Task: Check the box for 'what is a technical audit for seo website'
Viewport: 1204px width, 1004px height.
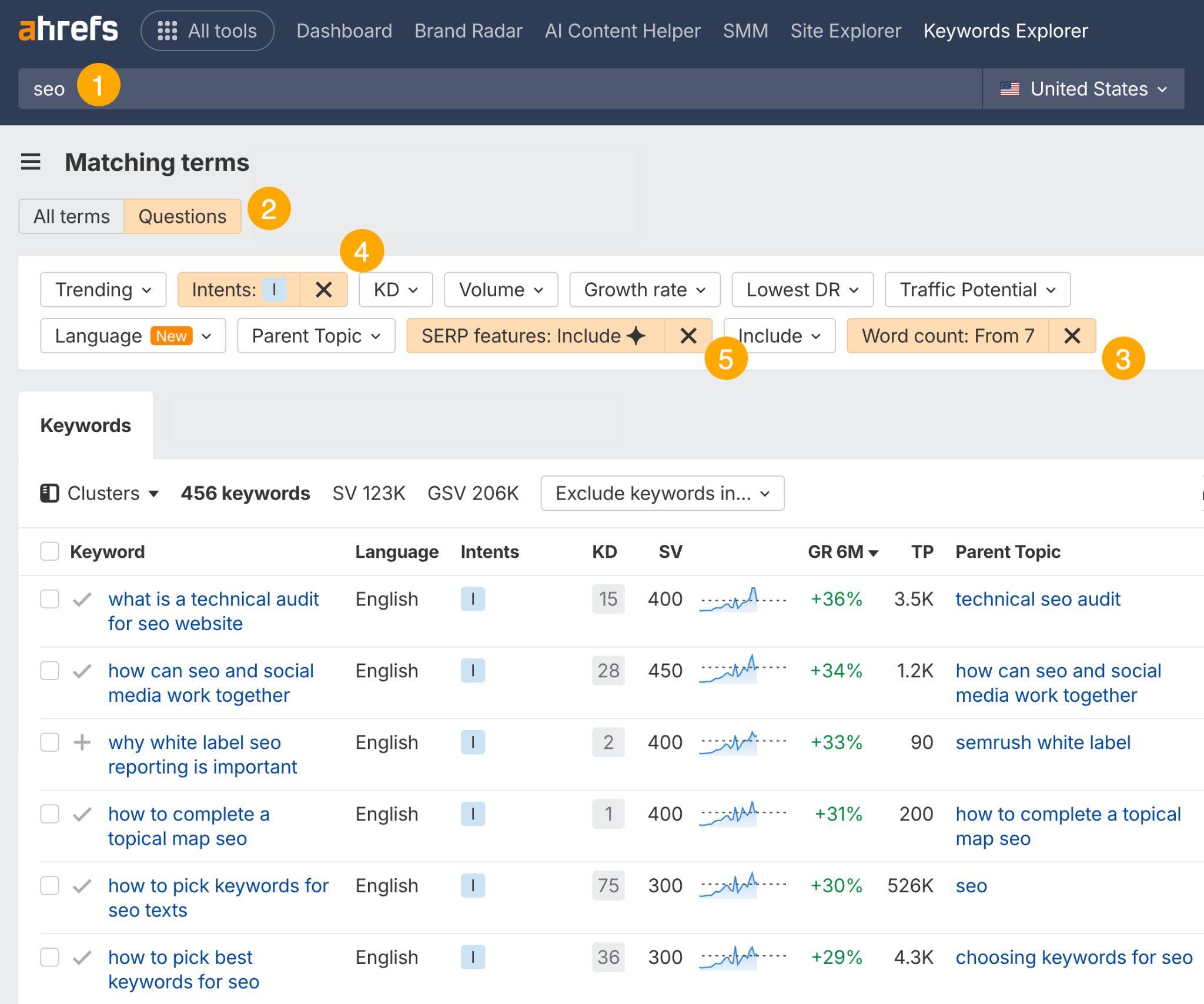Action: point(49,599)
